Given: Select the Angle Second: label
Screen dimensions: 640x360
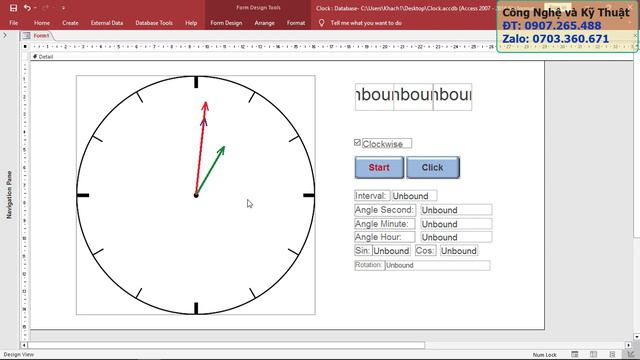Looking at the screenshot, I should [385, 210].
